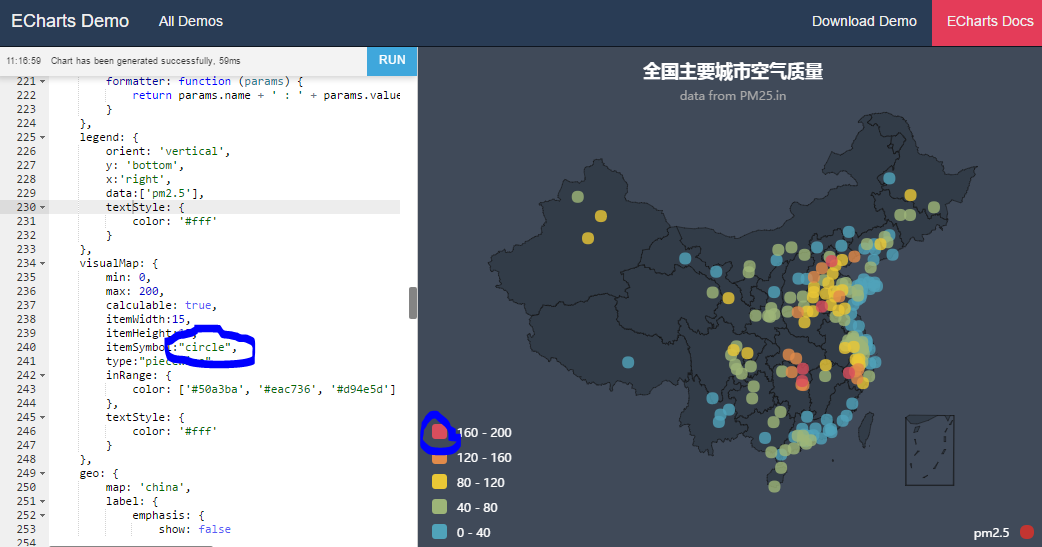Click Download Demo
1042x547 pixels.
[x=864, y=21]
